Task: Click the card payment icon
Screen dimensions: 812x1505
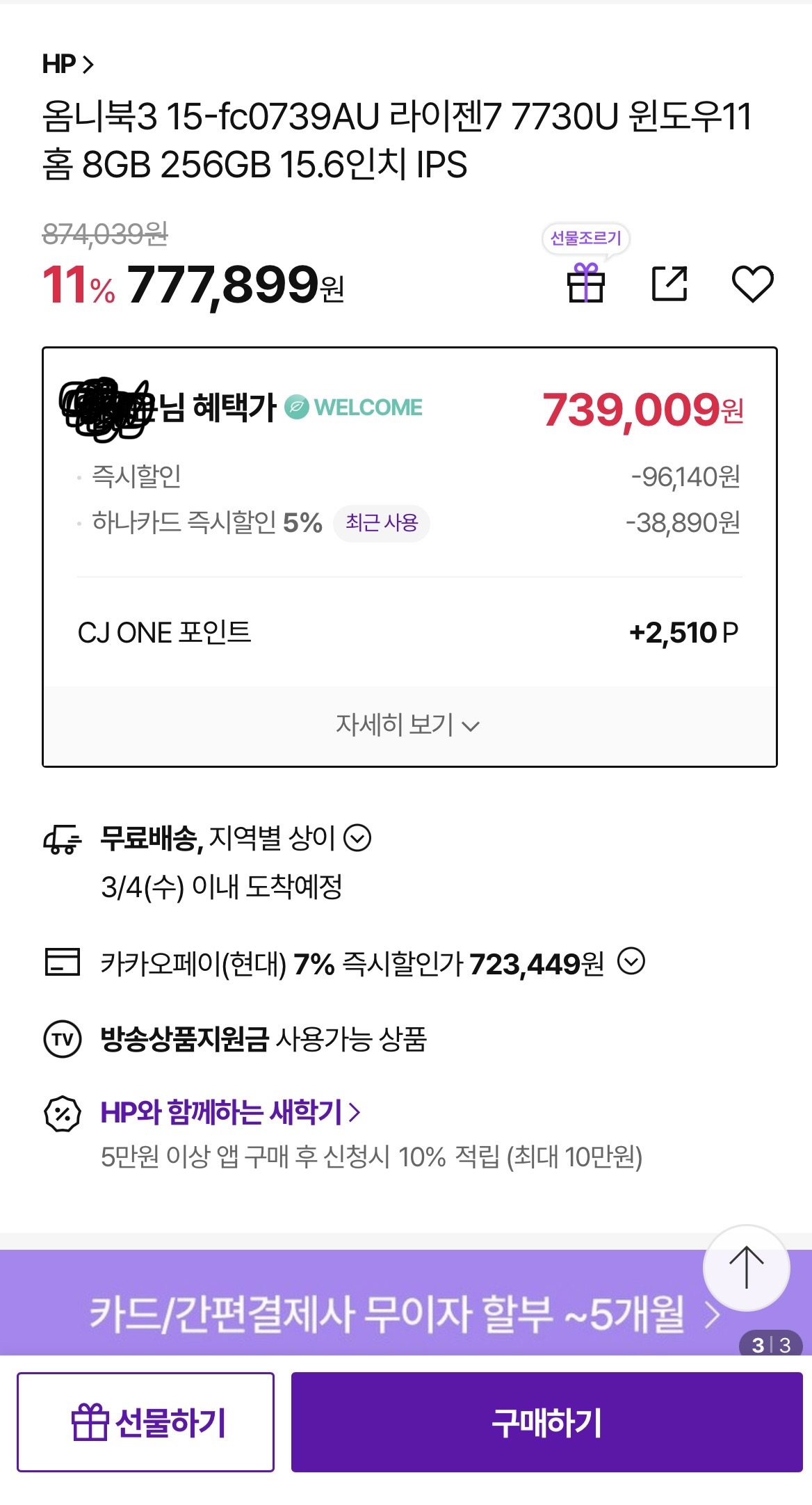Action: pyautogui.click(x=63, y=963)
